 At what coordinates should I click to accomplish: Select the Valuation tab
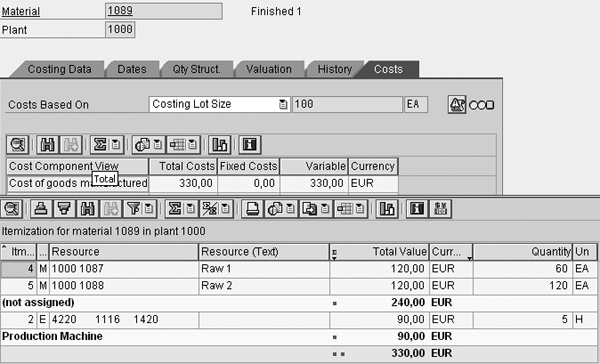point(269,69)
